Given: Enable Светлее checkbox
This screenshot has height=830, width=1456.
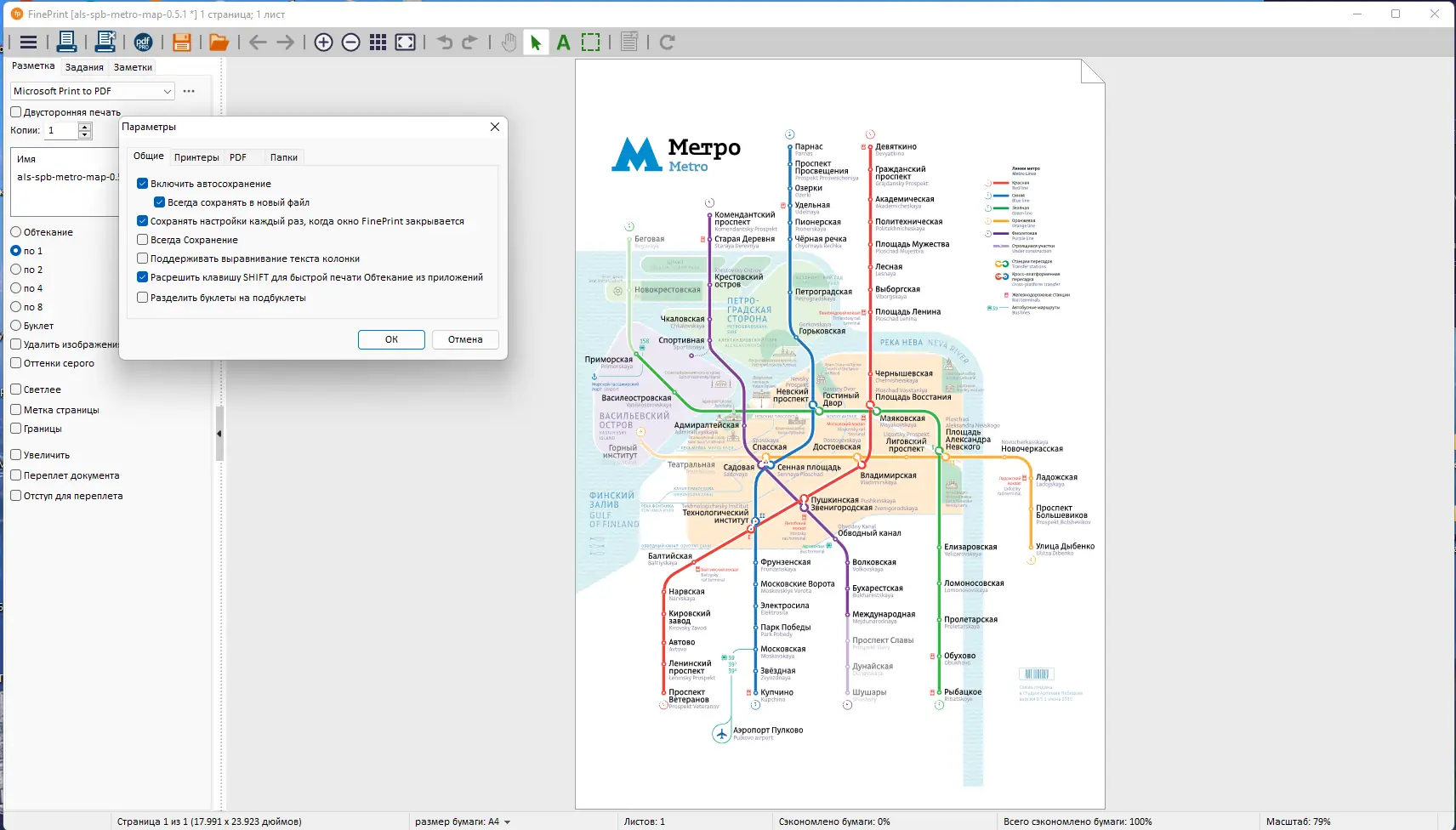Looking at the screenshot, I should point(15,389).
